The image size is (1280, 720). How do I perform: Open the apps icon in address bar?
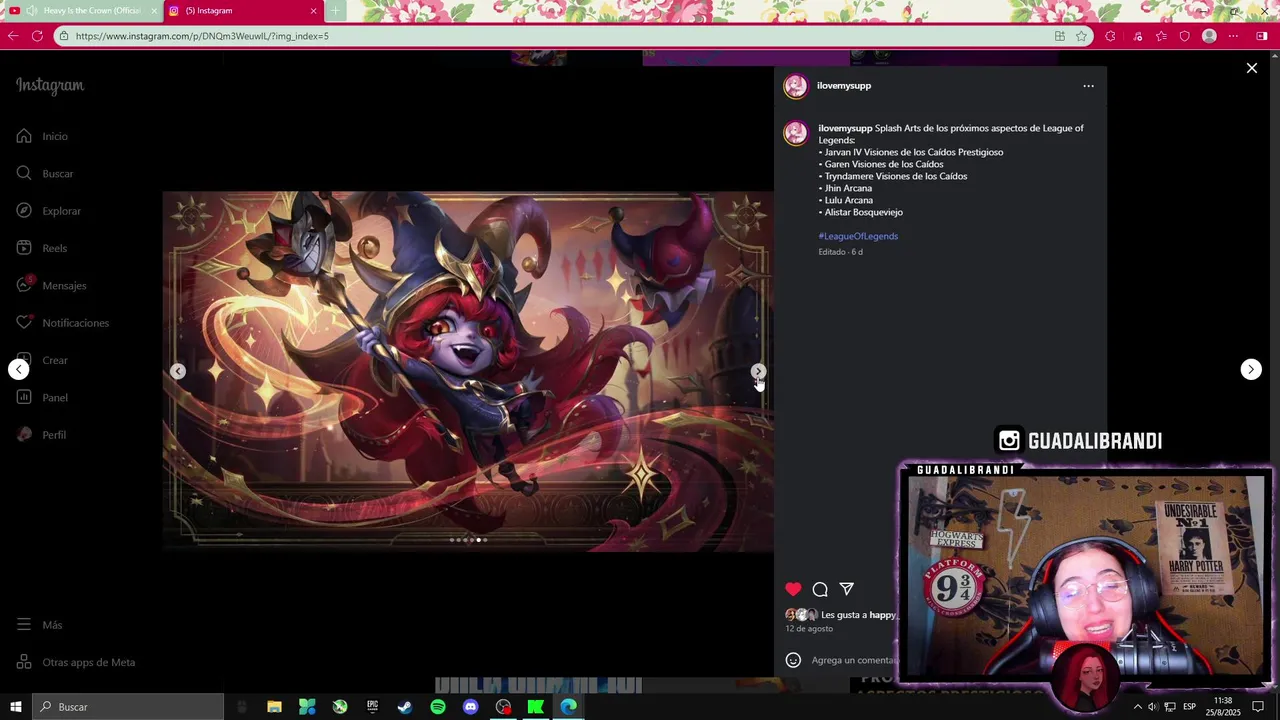[1059, 36]
